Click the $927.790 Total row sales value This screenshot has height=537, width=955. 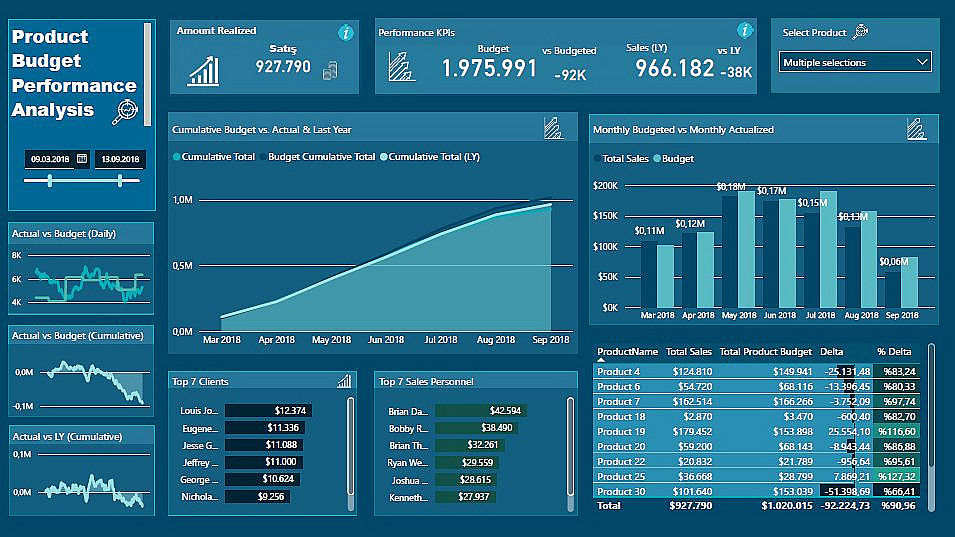point(690,505)
